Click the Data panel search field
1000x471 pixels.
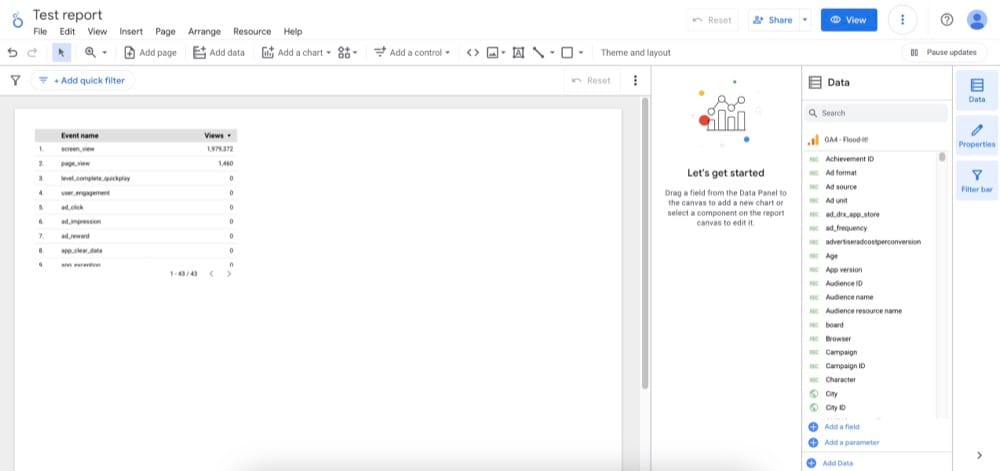coord(876,113)
